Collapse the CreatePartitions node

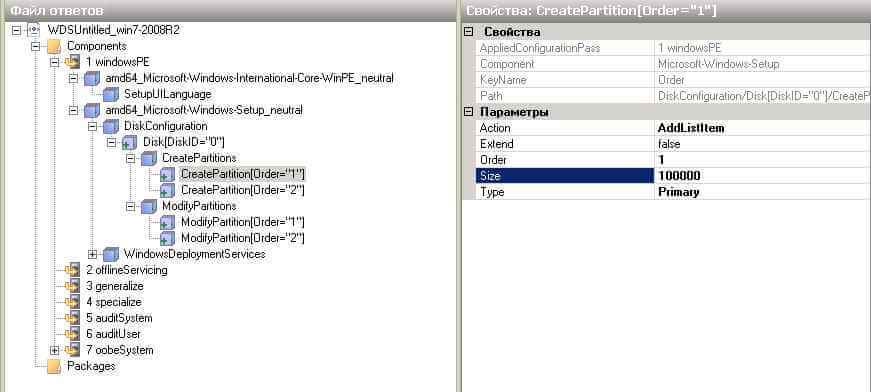pos(131,159)
